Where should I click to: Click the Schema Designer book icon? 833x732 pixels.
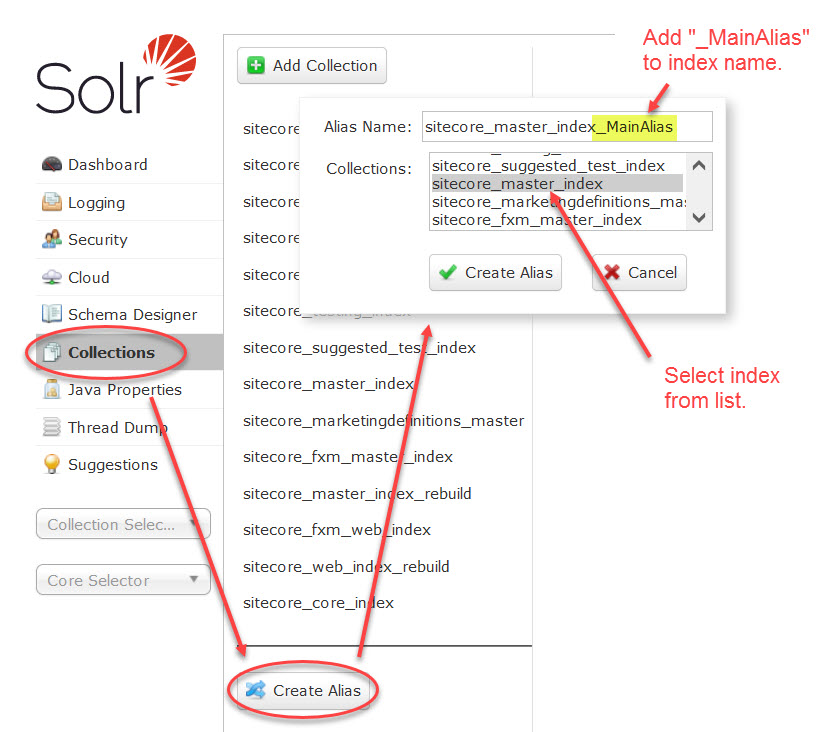(52, 314)
